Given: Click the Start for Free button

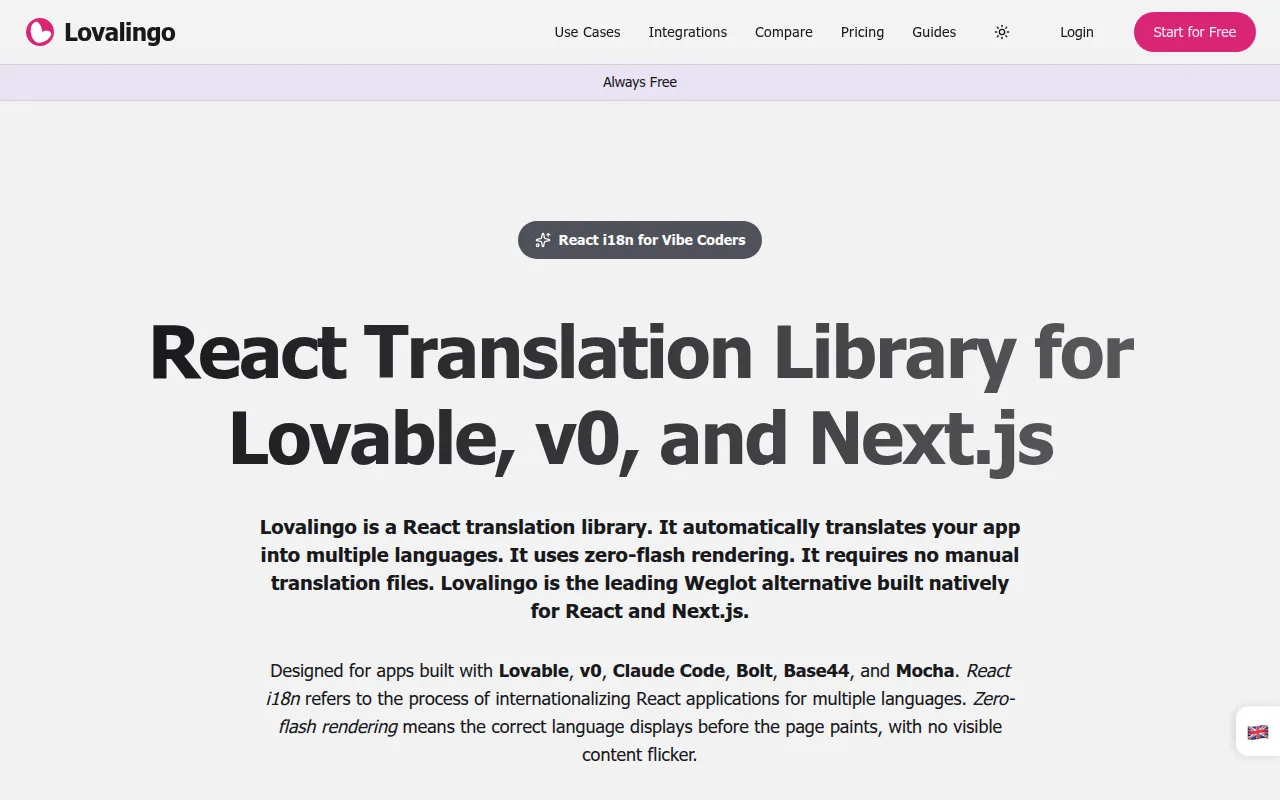Looking at the screenshot, I should (1195, 32).
